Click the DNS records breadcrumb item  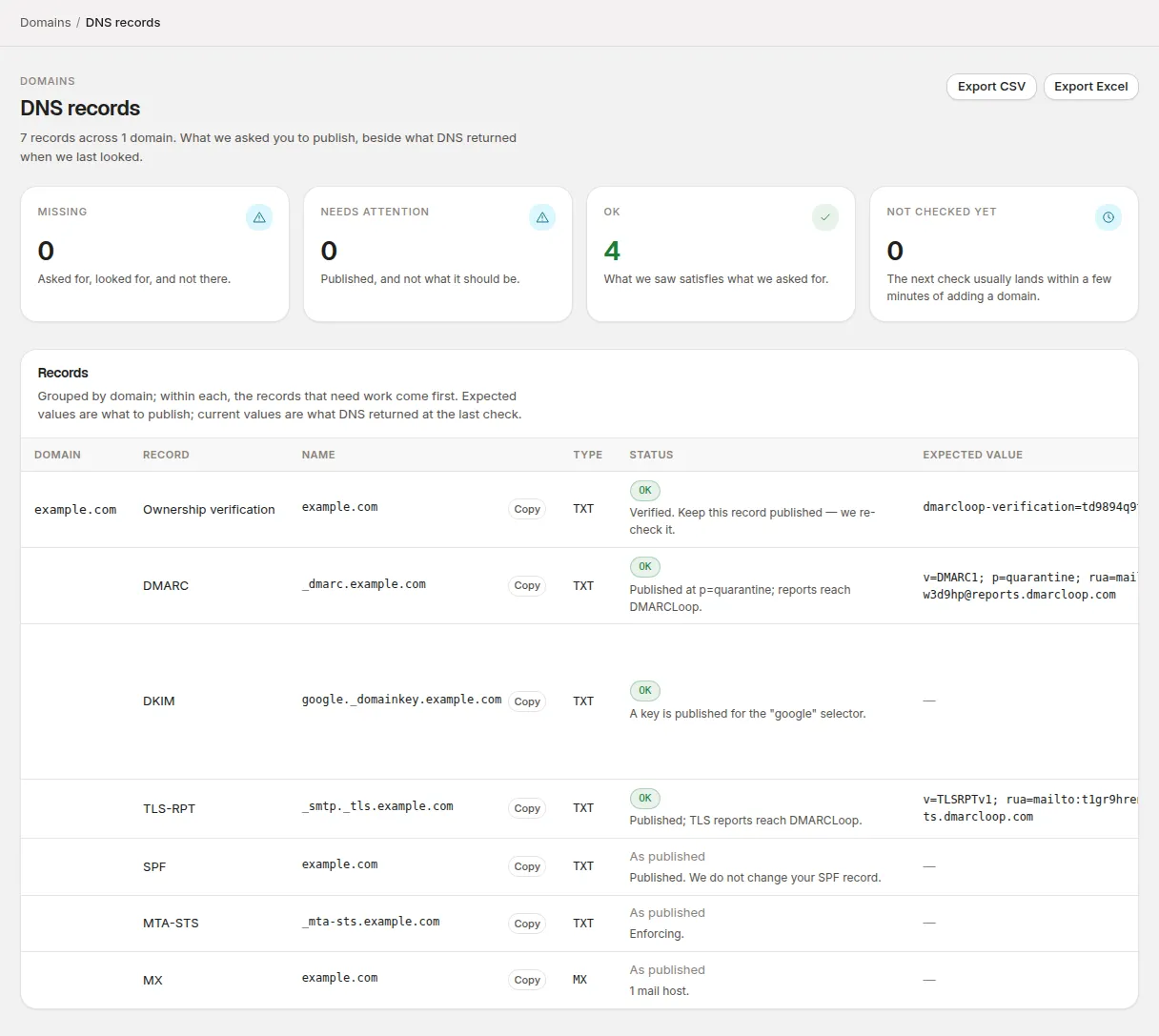pos(123,23)
